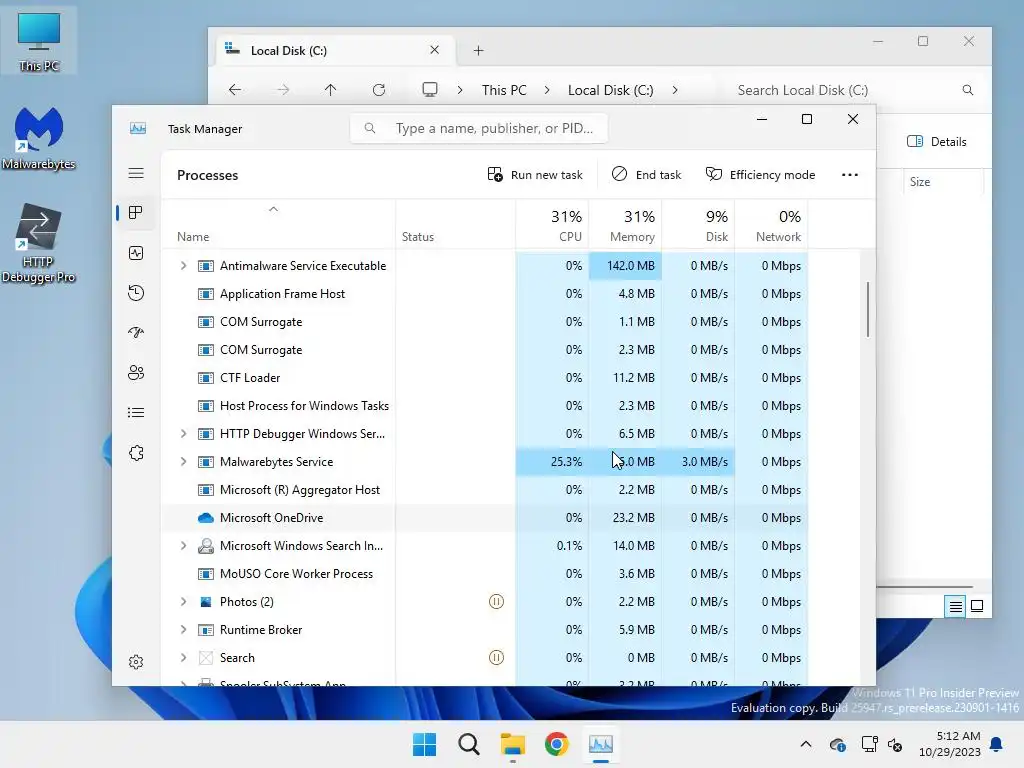Select This PC desktop icon
Screen dimensions: 1024x768
coord(39,40)
